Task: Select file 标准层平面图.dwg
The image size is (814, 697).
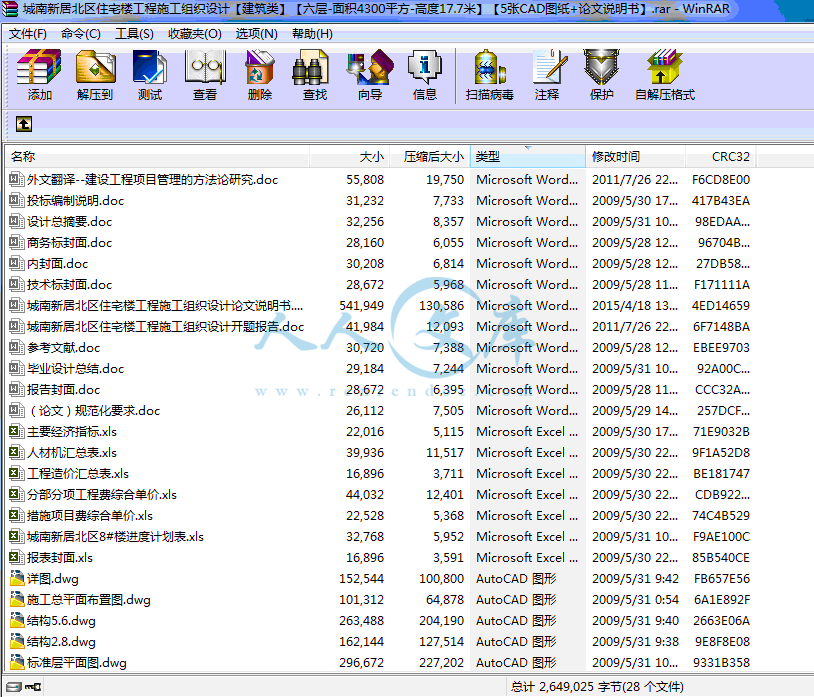Action: (x=77, y=663)
